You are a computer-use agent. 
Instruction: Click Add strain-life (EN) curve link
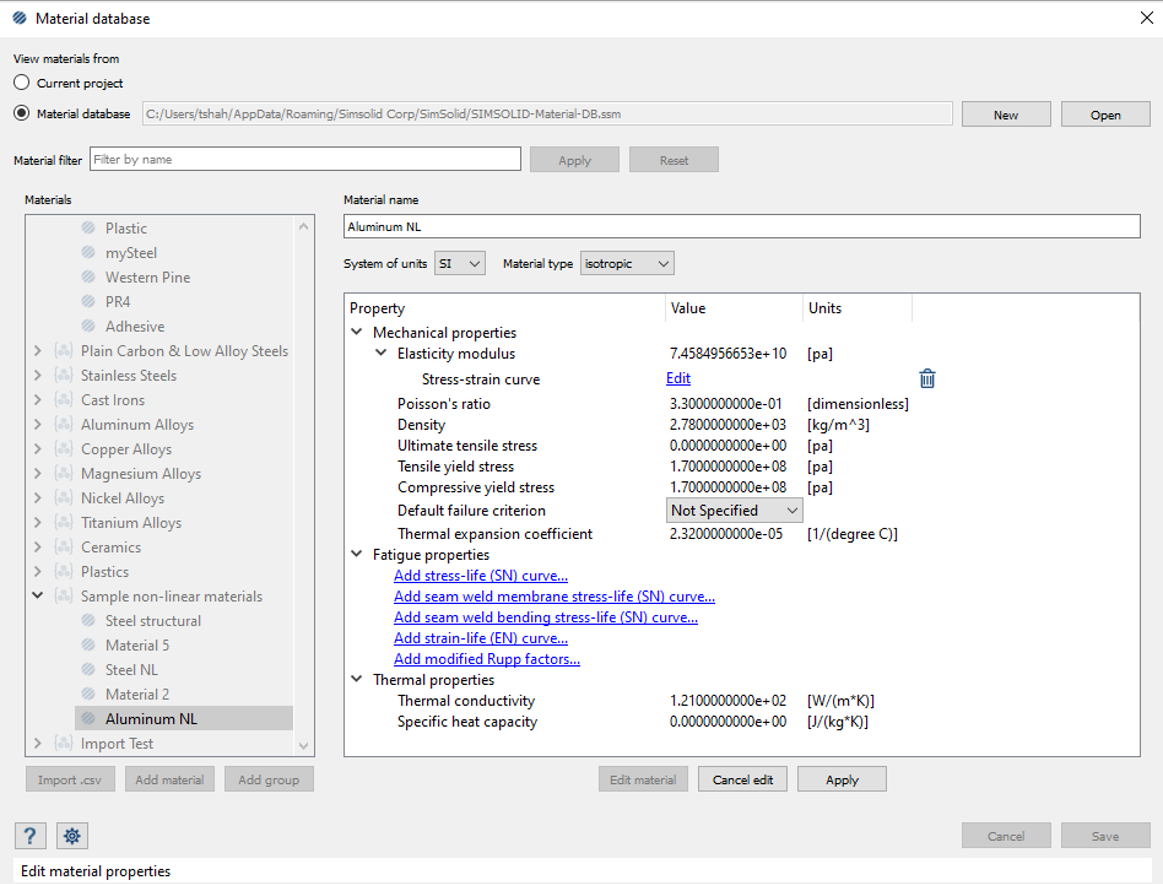(480, 638)
